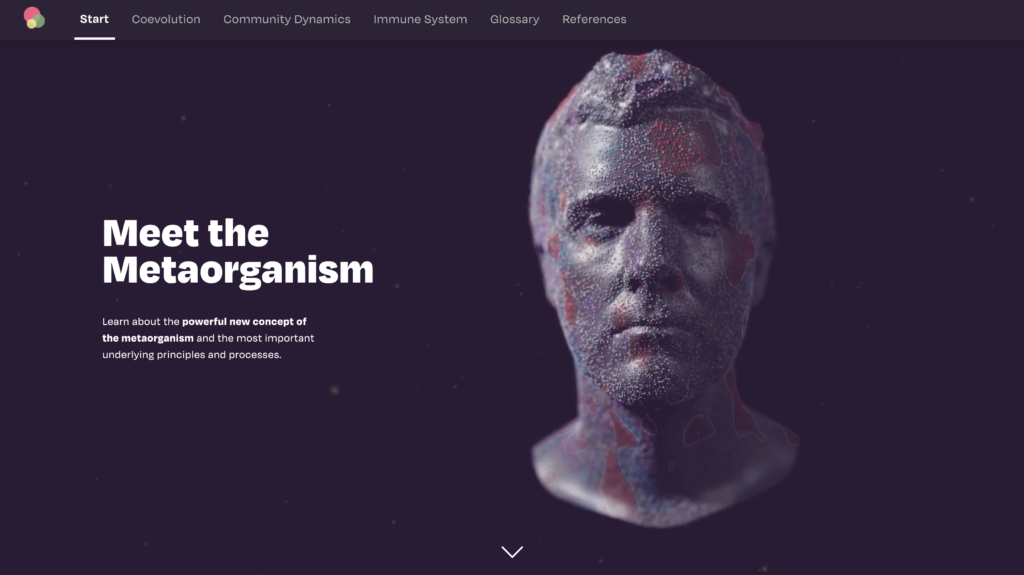Viewport: 1024px width, 575px height.
Task: Open the Community Dynamics page
Action: pyautogui.click(x=287, y=19)
